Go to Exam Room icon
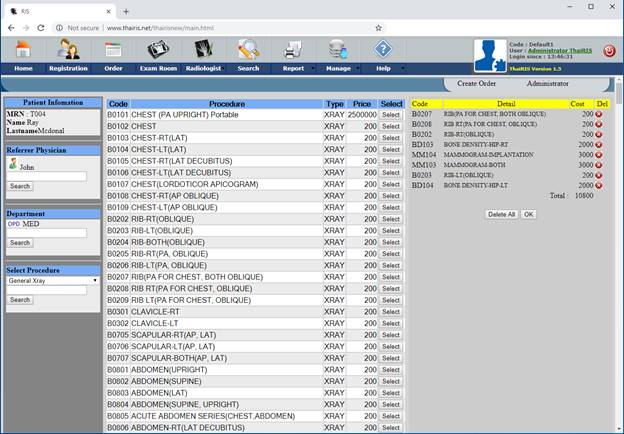624x434 pixels. point(158,49)
